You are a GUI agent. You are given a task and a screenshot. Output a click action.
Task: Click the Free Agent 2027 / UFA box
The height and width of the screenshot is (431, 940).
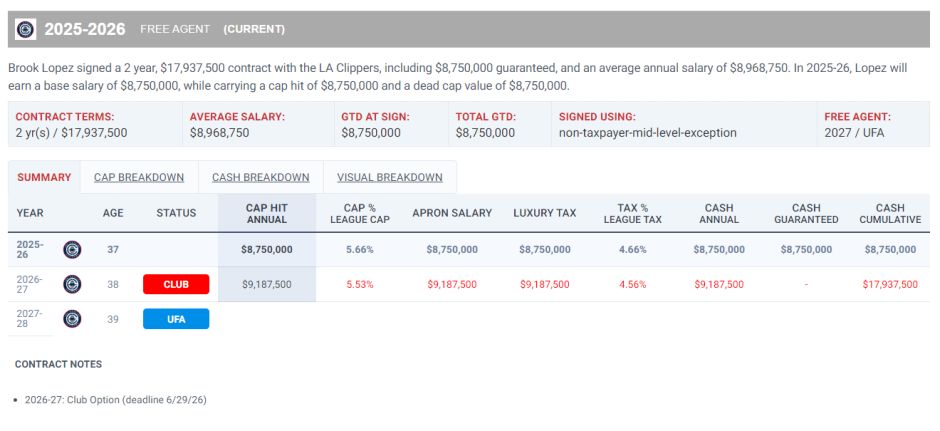point(873,124)
